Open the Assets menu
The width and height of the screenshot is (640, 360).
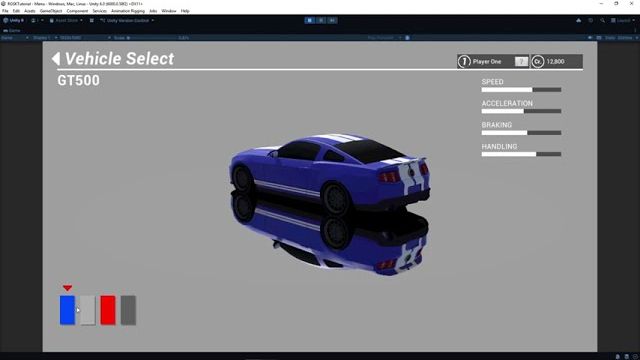29,11
